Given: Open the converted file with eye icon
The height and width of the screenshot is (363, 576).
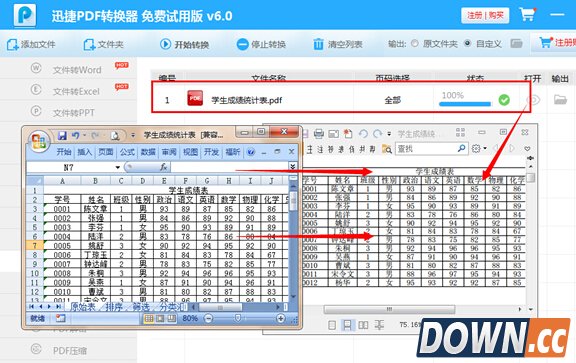Looking at the screenshot, I should click(x=534, y=100).
